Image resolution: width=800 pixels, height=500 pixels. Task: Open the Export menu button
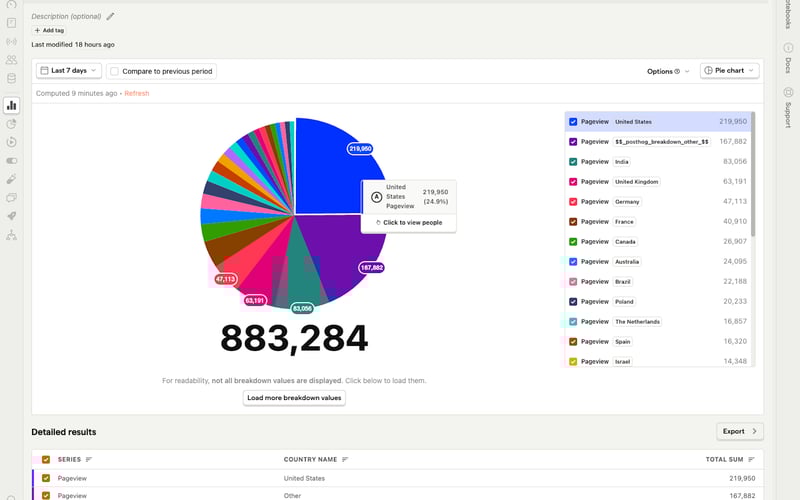pos(740,432)
